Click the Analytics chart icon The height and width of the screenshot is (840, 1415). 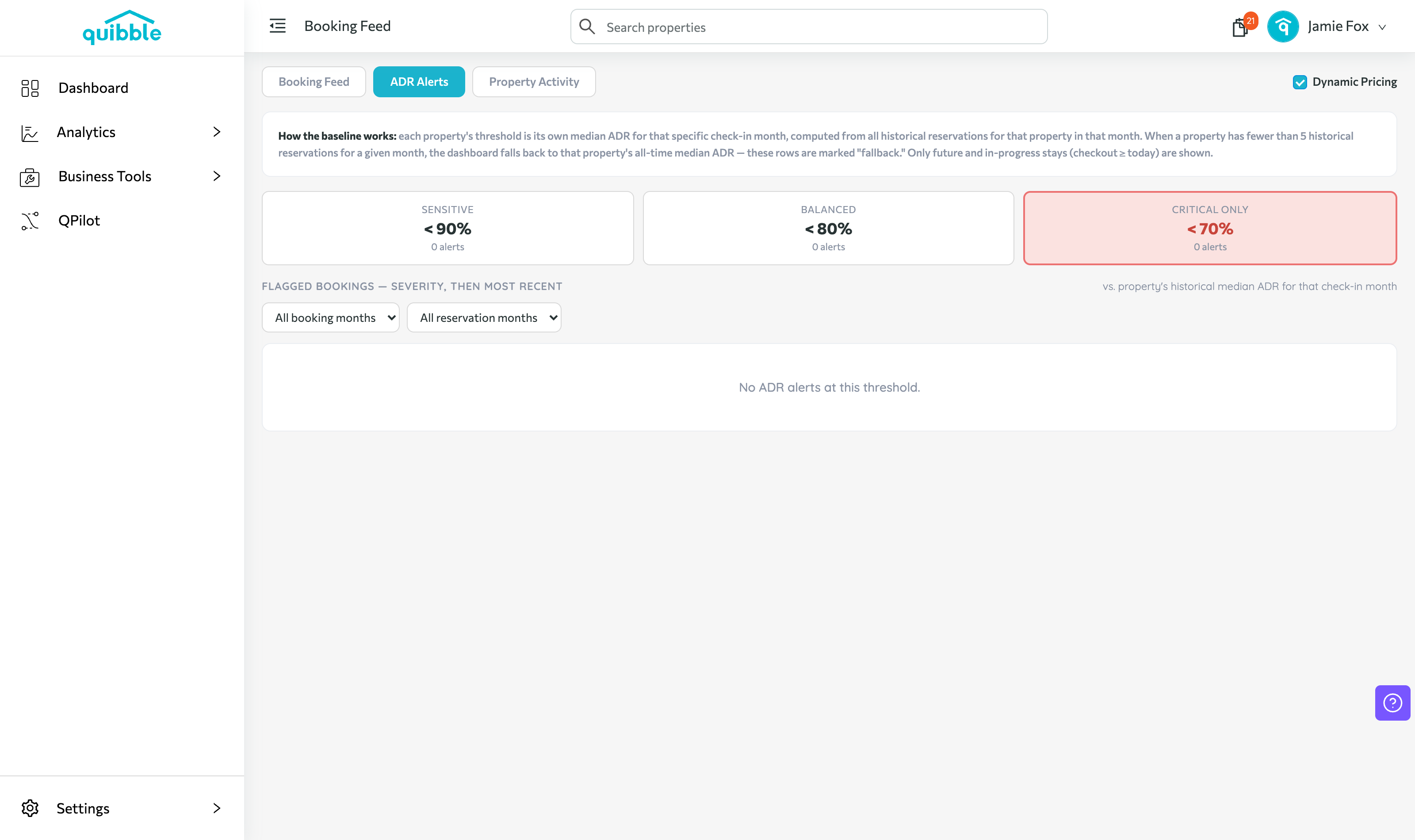point(30,133)
